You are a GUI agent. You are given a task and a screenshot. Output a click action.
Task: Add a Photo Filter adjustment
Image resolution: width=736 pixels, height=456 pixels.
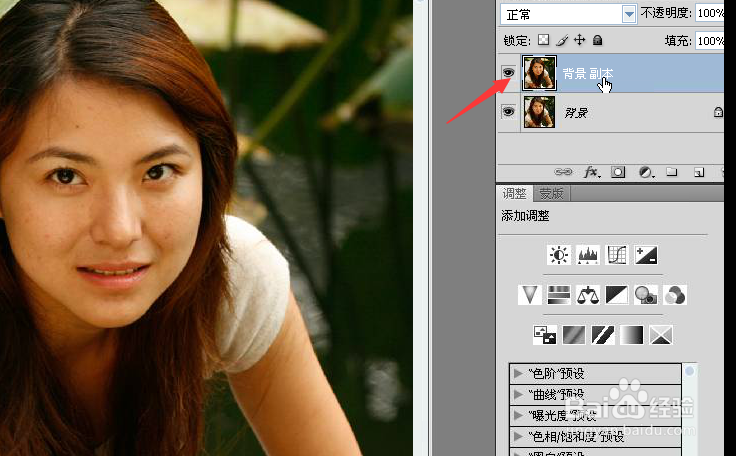pos(646,295)
